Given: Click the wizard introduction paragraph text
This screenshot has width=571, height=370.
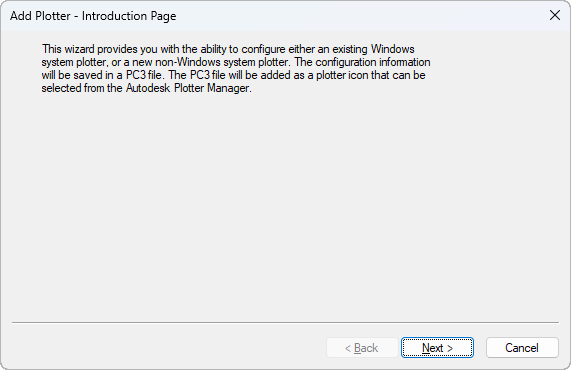Looking at the screenshot, I should click(x=236, y=68).
